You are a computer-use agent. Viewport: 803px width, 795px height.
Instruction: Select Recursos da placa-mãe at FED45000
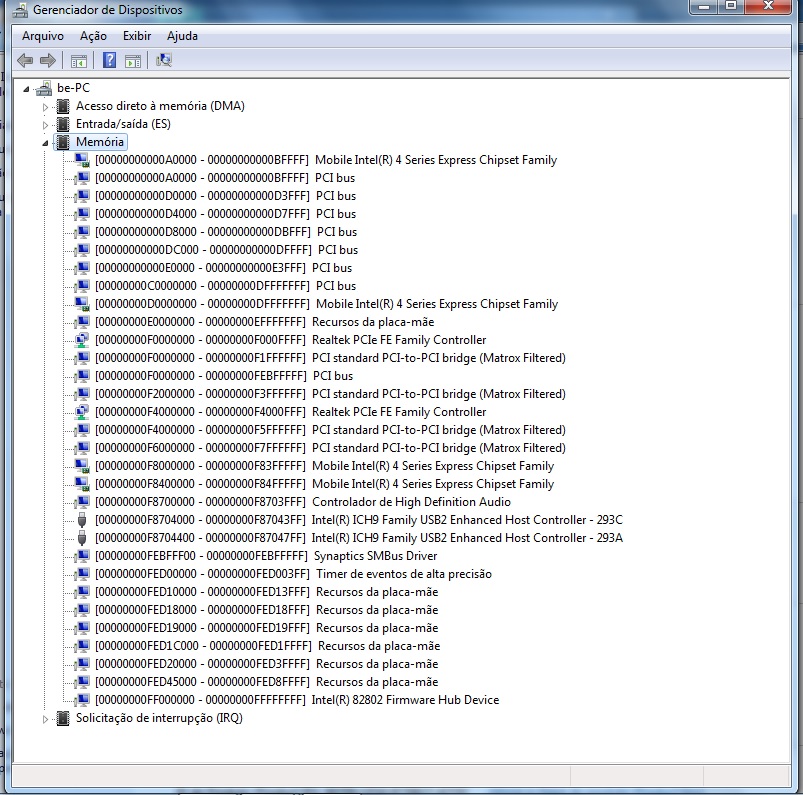tap(267, 682)
